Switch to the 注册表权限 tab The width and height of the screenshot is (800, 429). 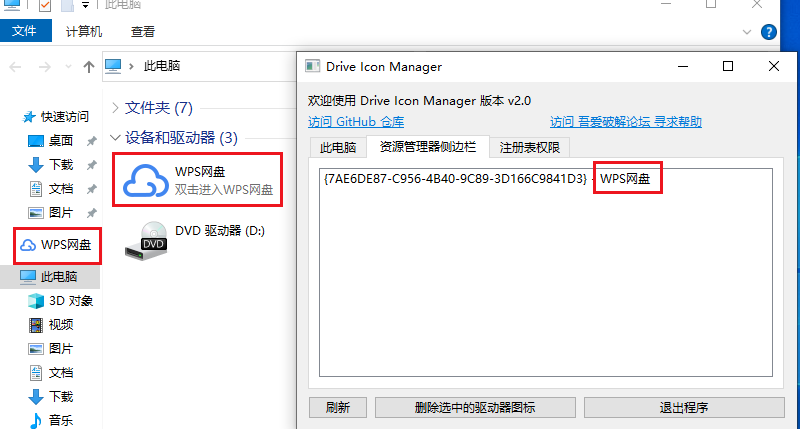(x=530, y=148)
